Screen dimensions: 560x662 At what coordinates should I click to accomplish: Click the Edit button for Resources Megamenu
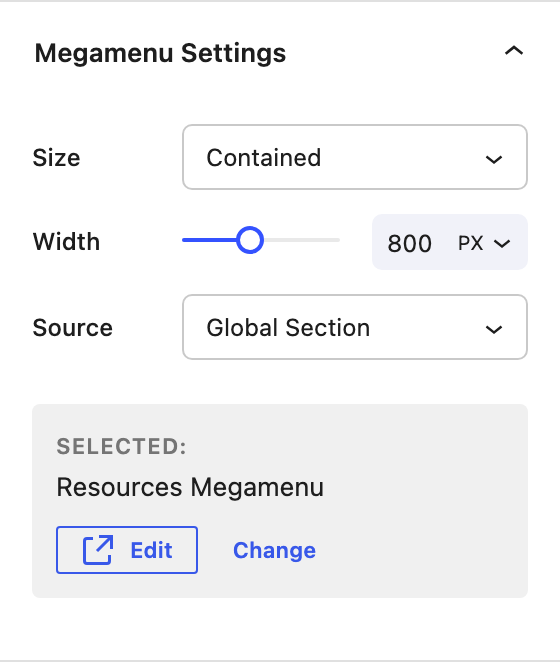pos(127,550)
